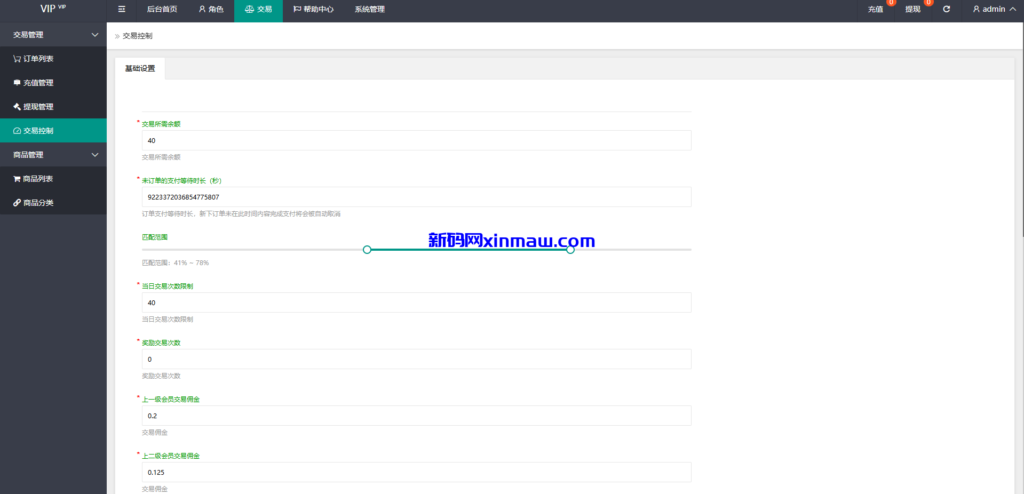Click the hamburger sidebar collapse icon
Screen dimensions: 1024x494
pyautogui.click(x=121, y=9)
